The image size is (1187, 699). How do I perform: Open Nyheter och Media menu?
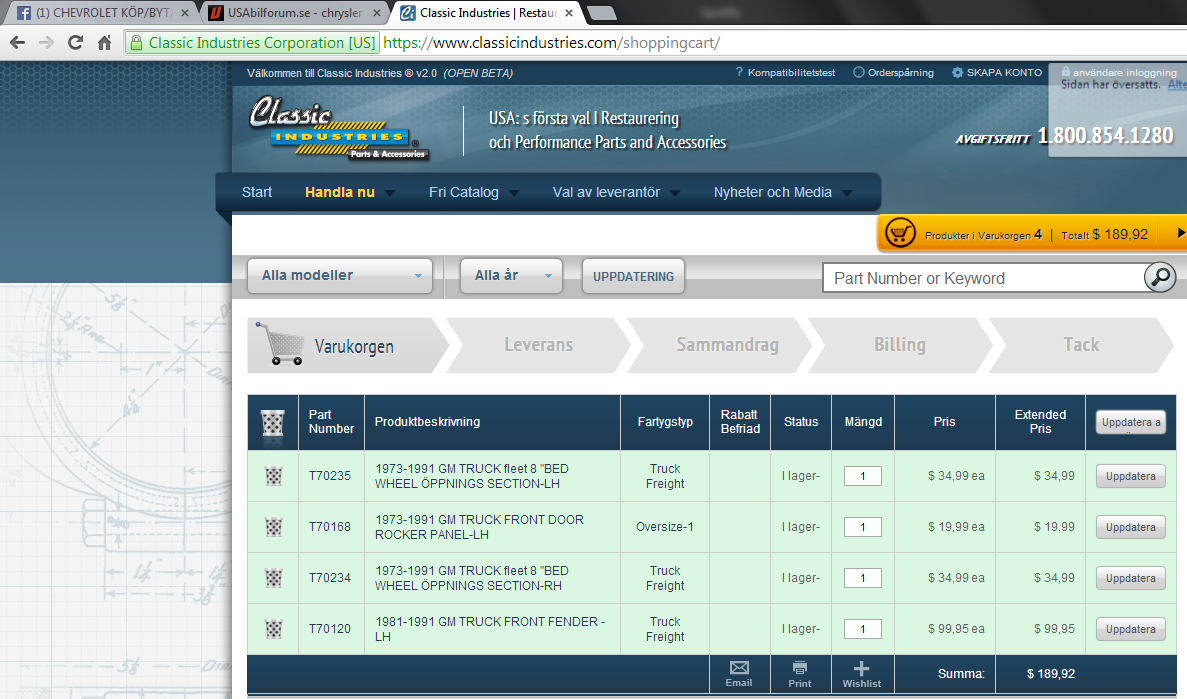(x=783, y=192)
